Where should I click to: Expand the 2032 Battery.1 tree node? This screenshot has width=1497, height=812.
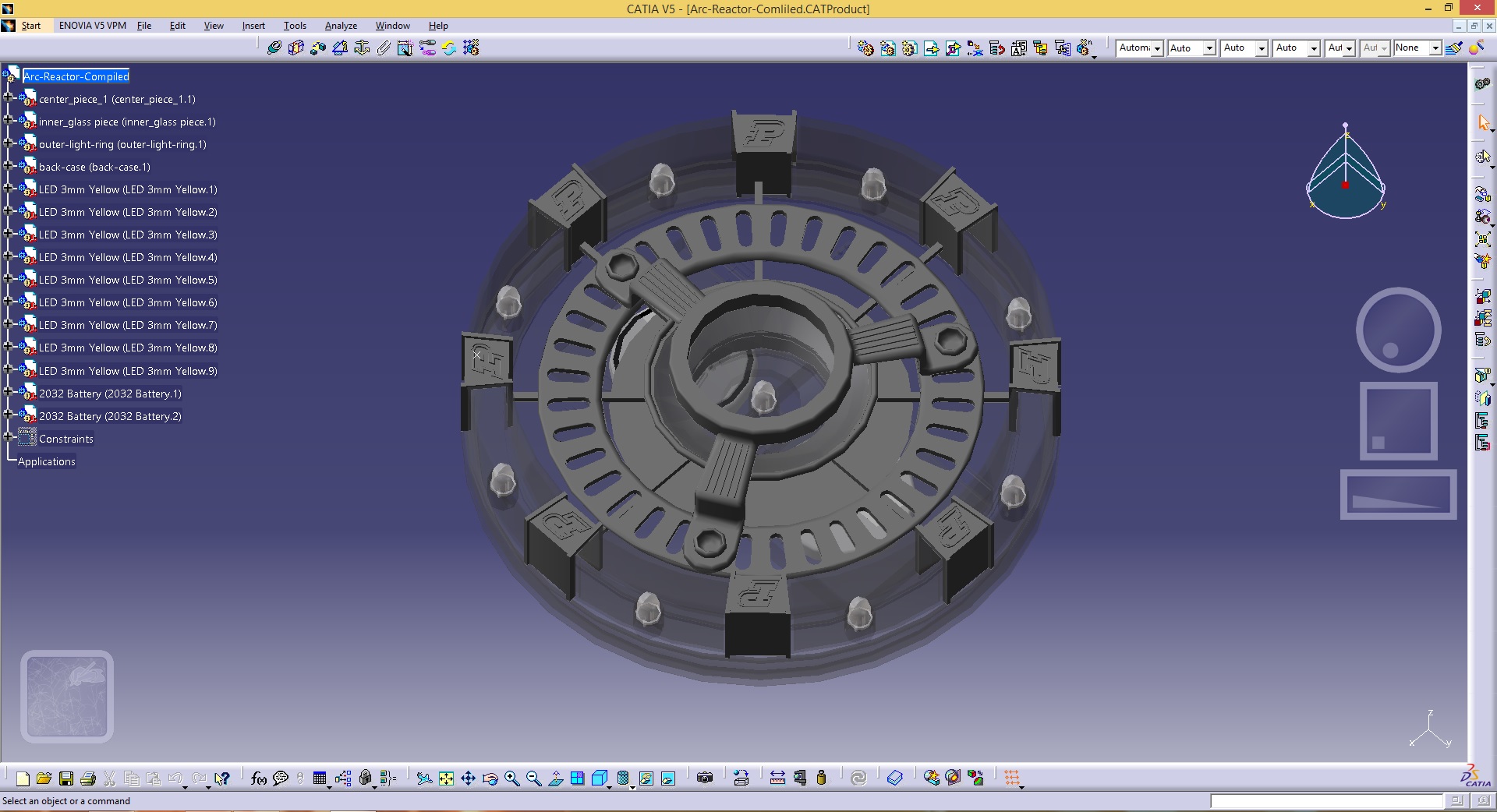point(8,392)
